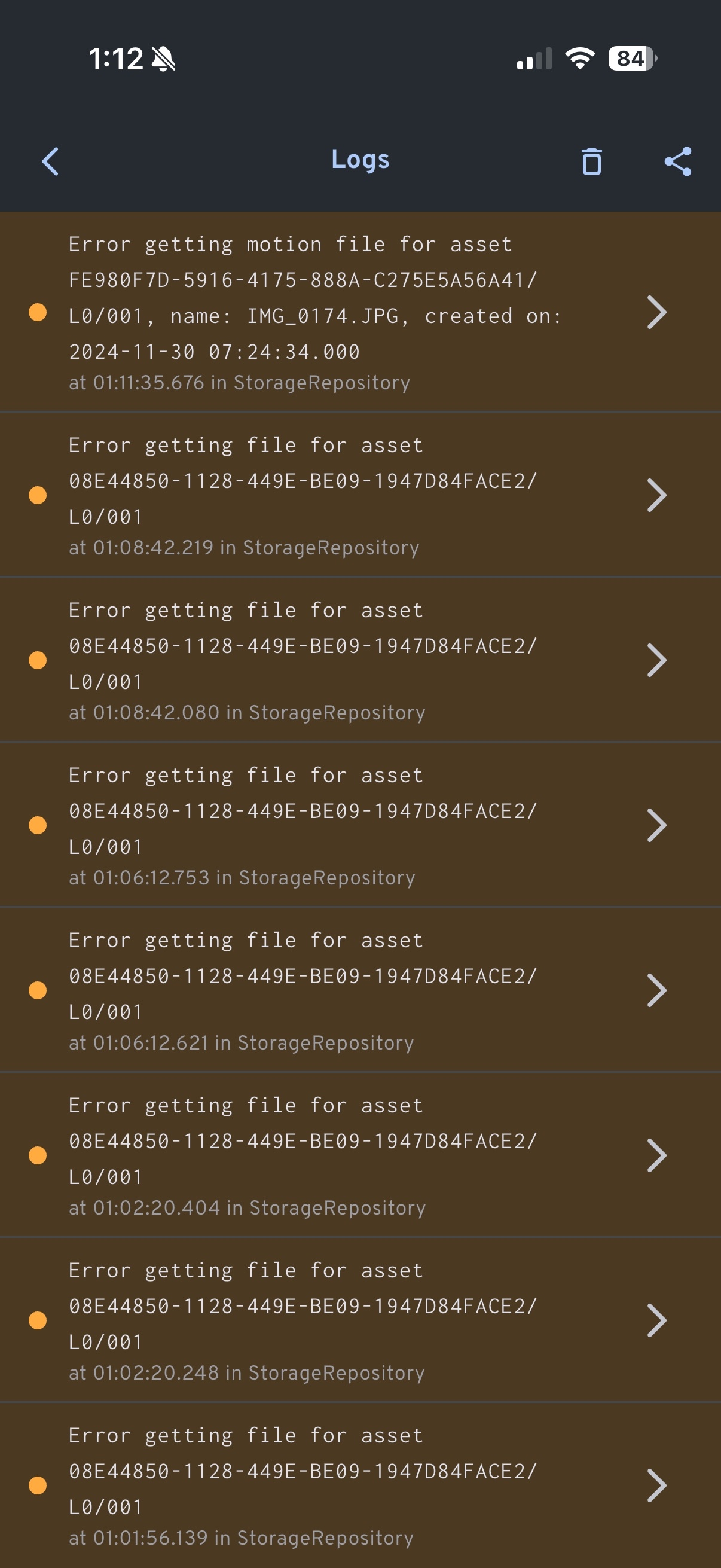
Task: Tap the trash icon to clear logs
Action: click(591, 161)
